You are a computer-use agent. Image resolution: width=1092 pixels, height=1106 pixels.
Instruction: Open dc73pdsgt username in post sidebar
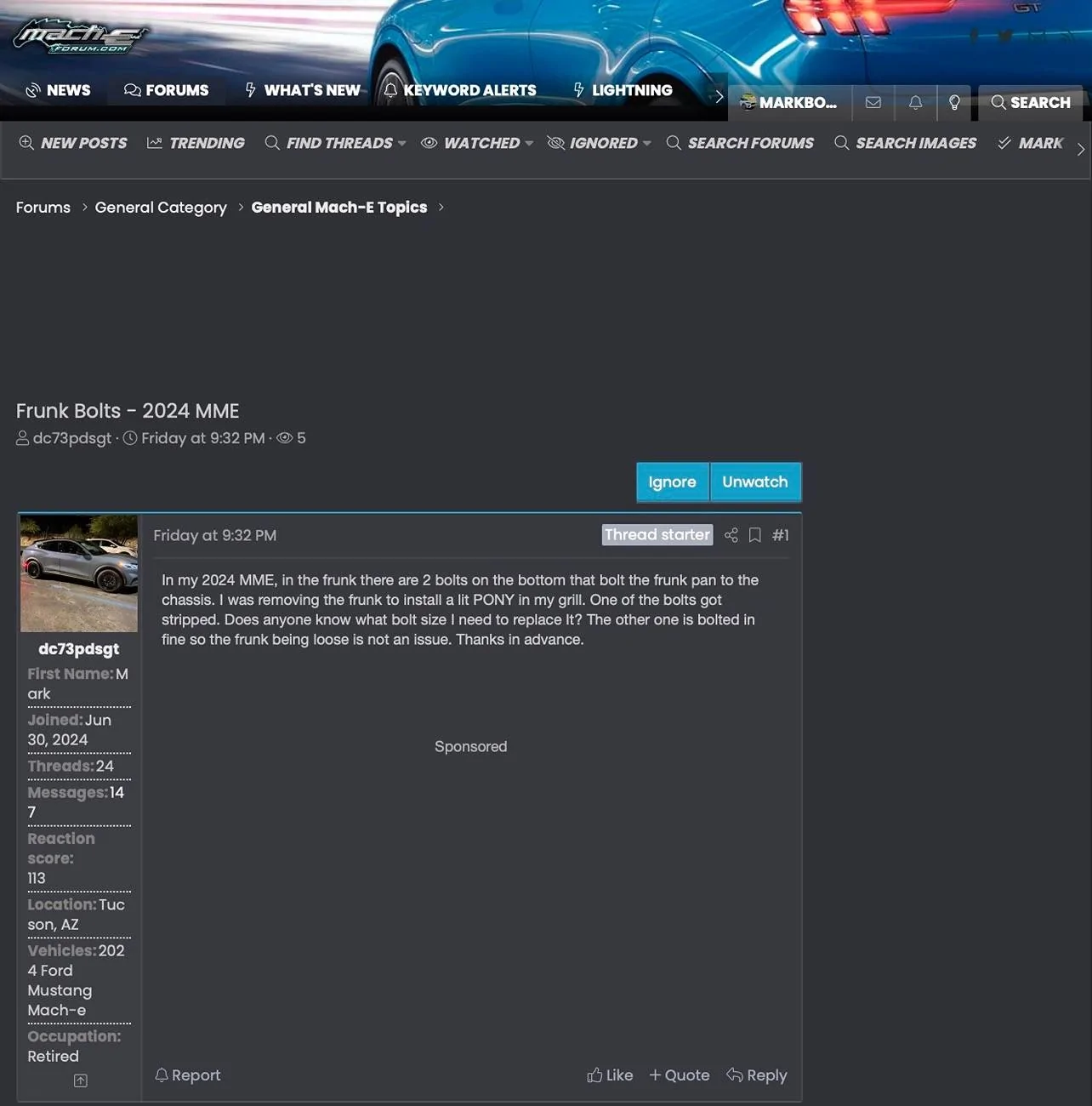tap(79, 649)
